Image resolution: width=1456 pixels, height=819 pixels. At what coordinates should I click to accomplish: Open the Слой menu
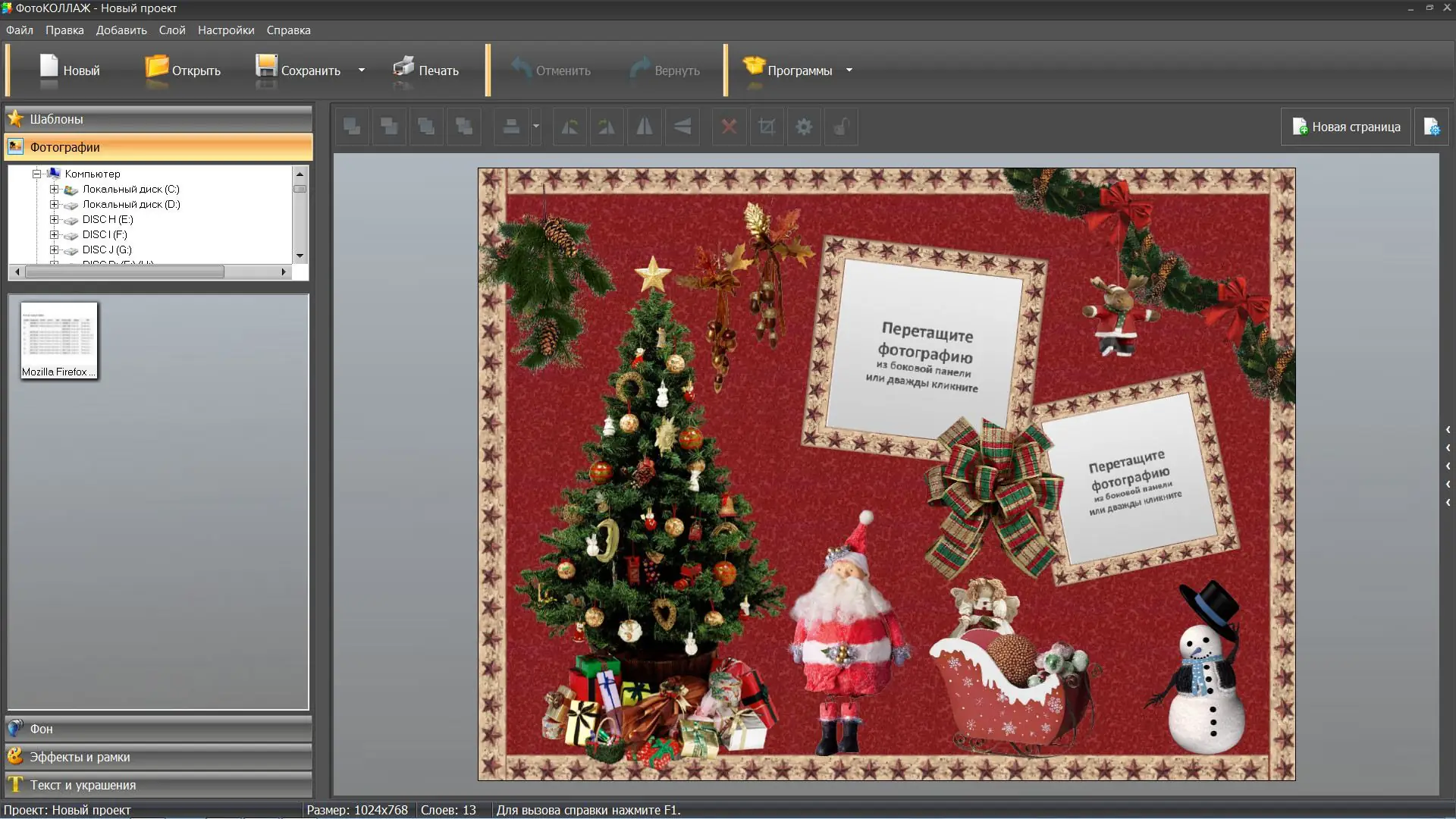[172, 30]
